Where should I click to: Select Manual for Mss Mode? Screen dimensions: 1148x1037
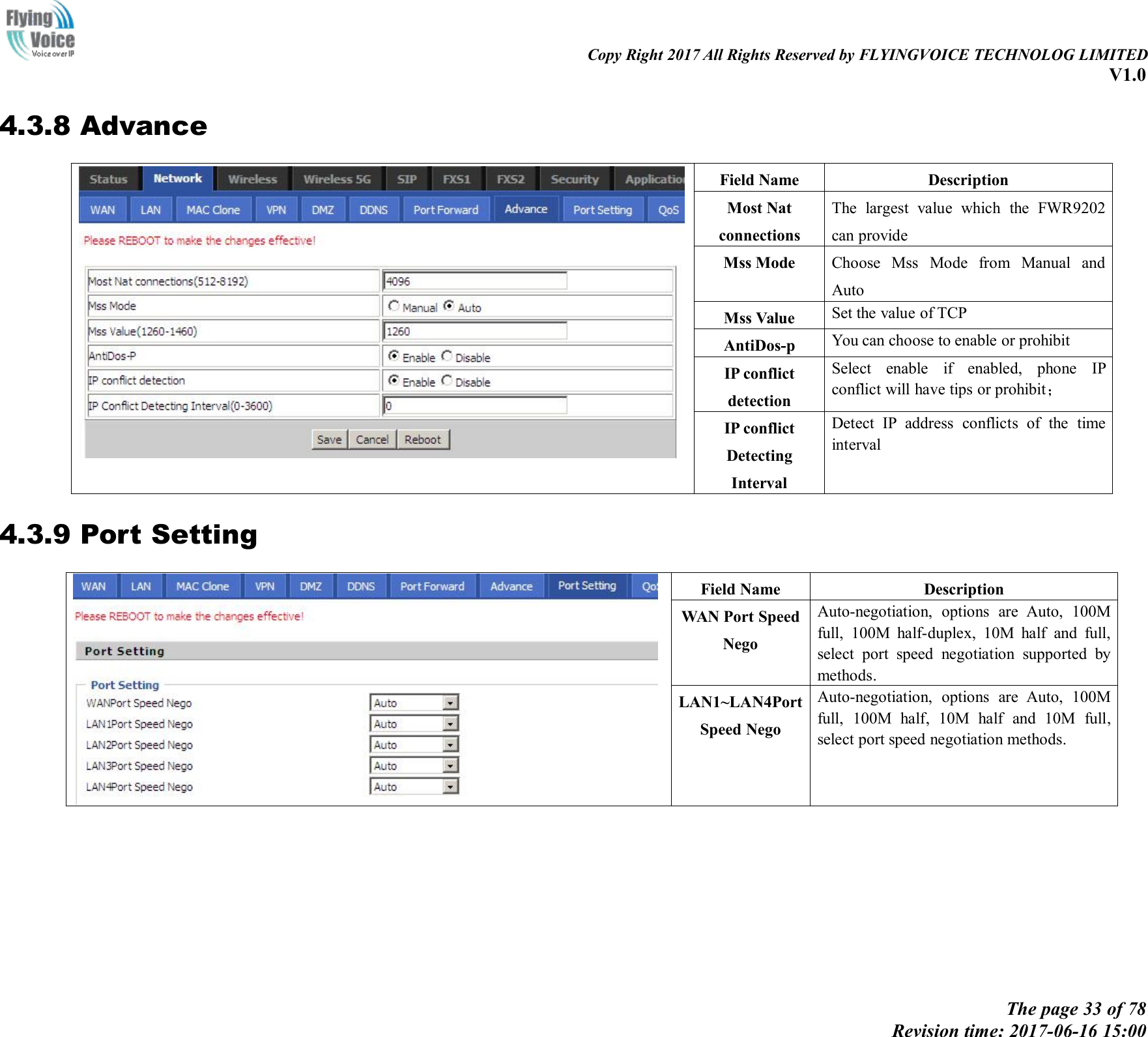coord(394,306)
